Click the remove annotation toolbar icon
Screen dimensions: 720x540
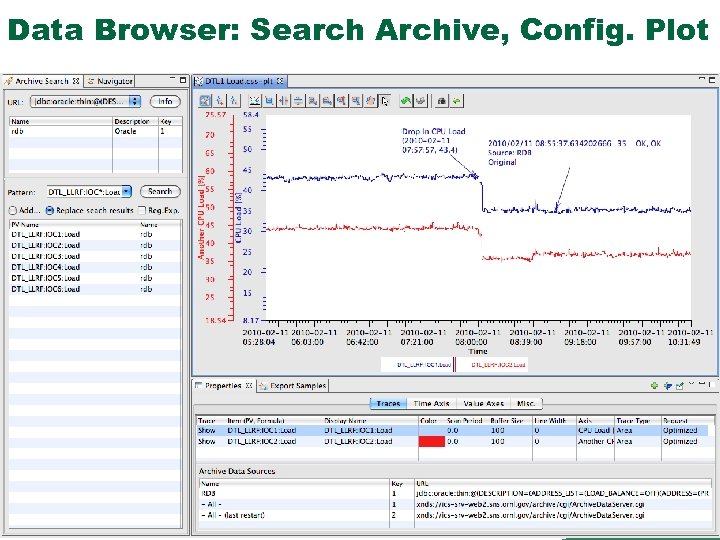pos(234,101)
